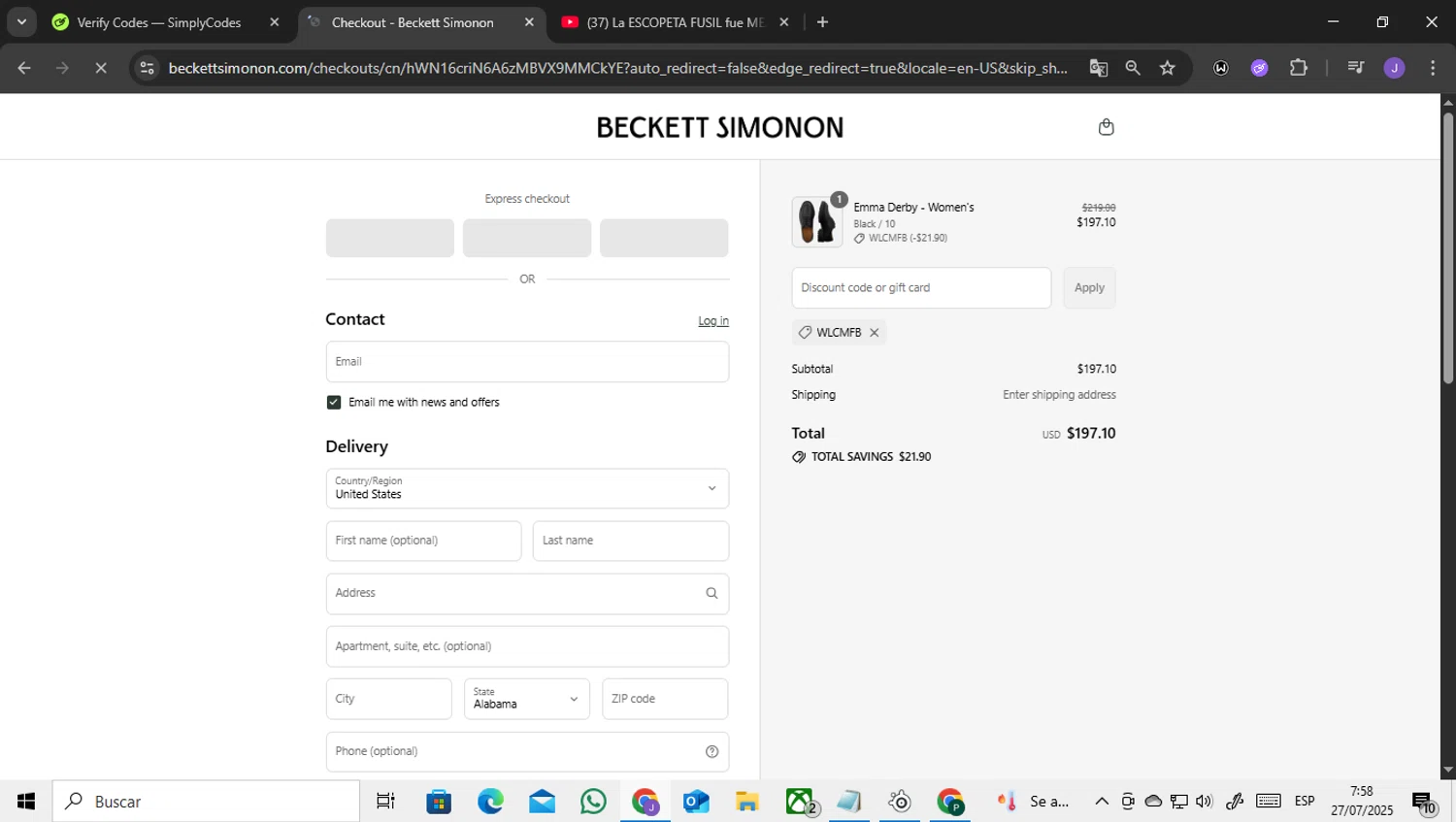
Task: Focus the City input field
Action: (389, 699)
